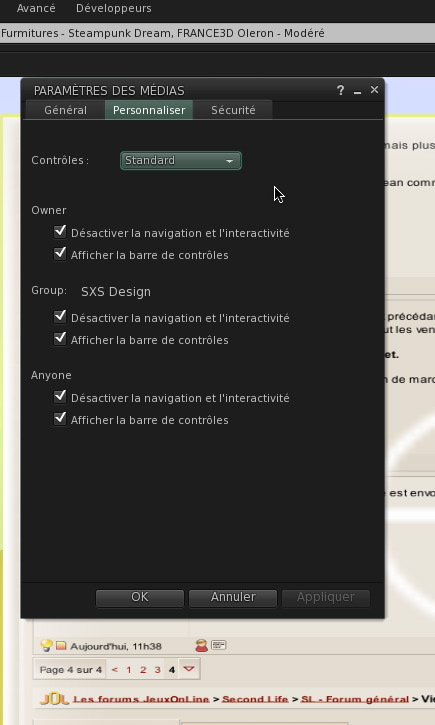Click the Annuler button
435x725 pixels.
point(233,597)
